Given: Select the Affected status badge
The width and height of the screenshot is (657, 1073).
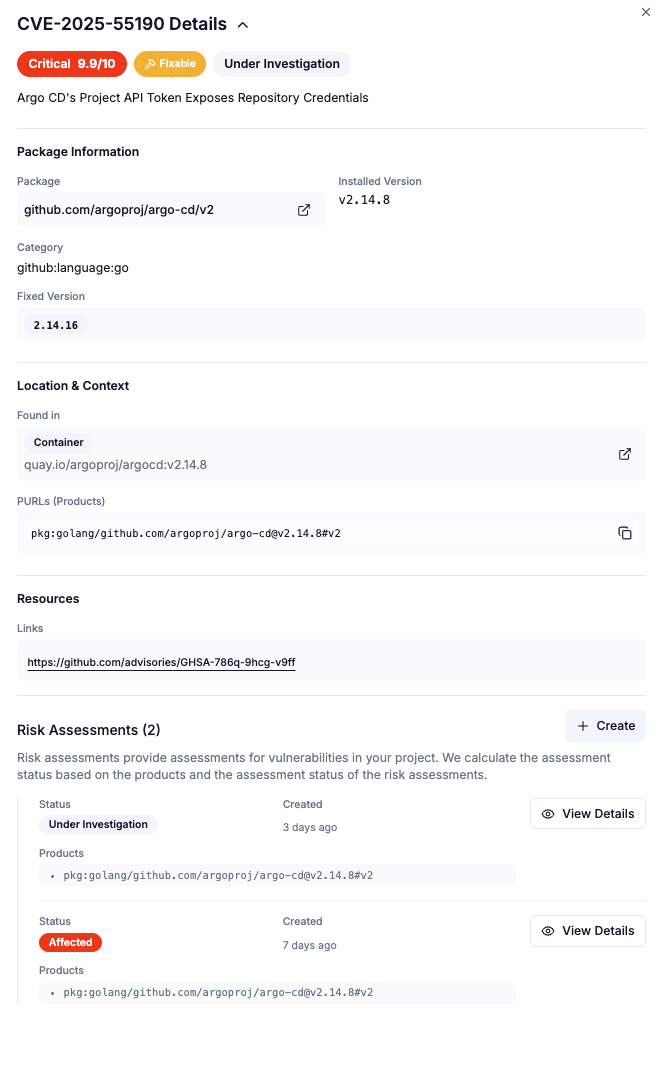Looking at the screenshot, I should point(70,941).
